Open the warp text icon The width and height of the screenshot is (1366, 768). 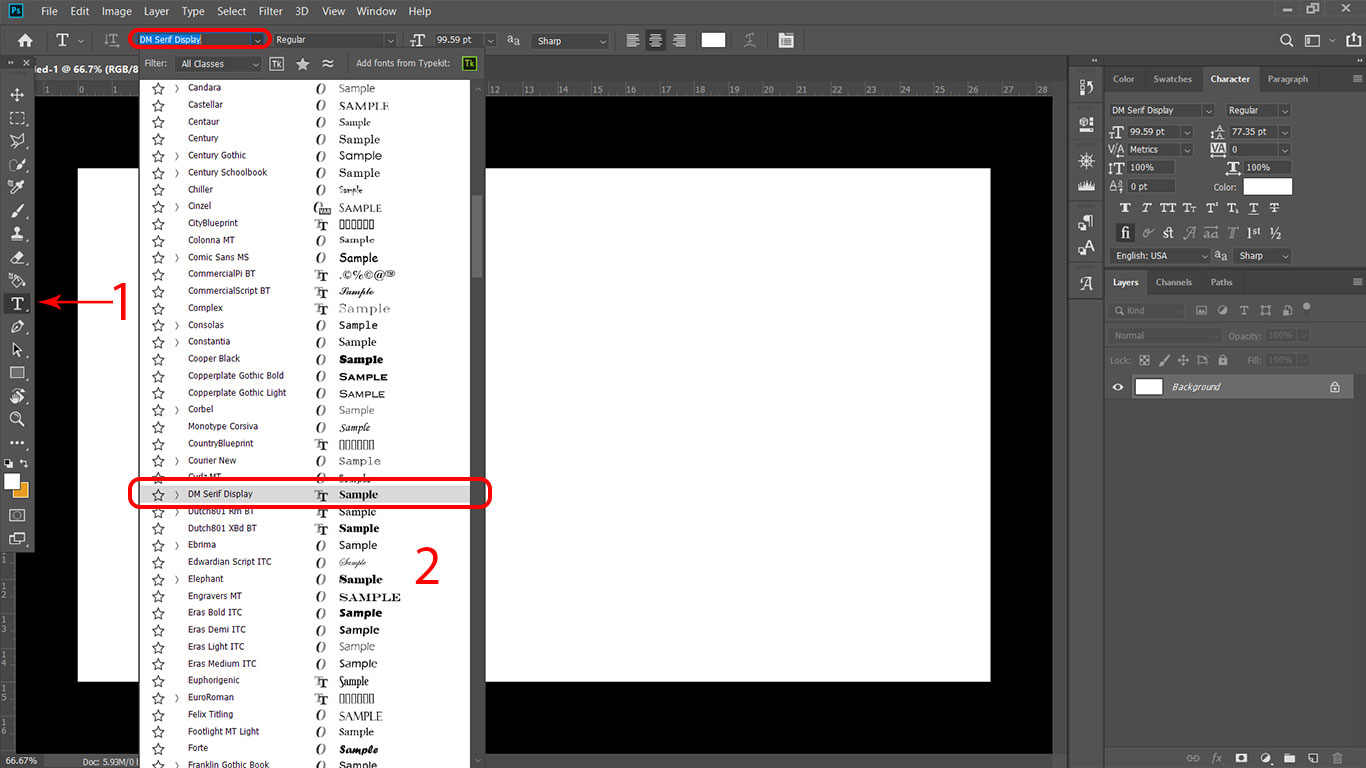749,40
